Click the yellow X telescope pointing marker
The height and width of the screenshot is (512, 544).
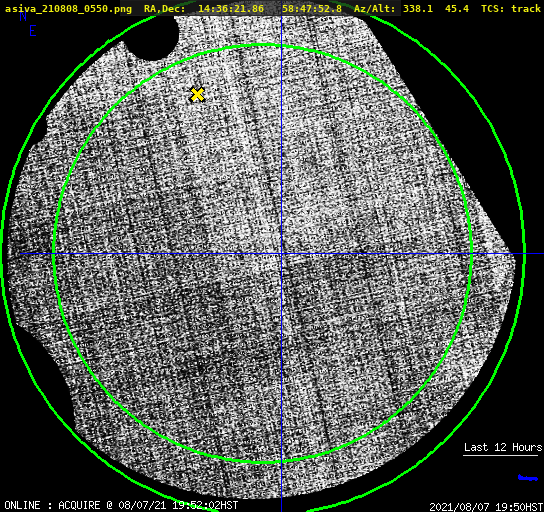pyautogui.click(x=197, y=95)
